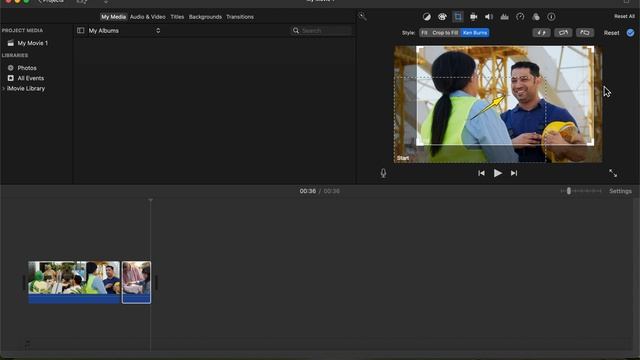Rotate the clip clockwise

585,33
